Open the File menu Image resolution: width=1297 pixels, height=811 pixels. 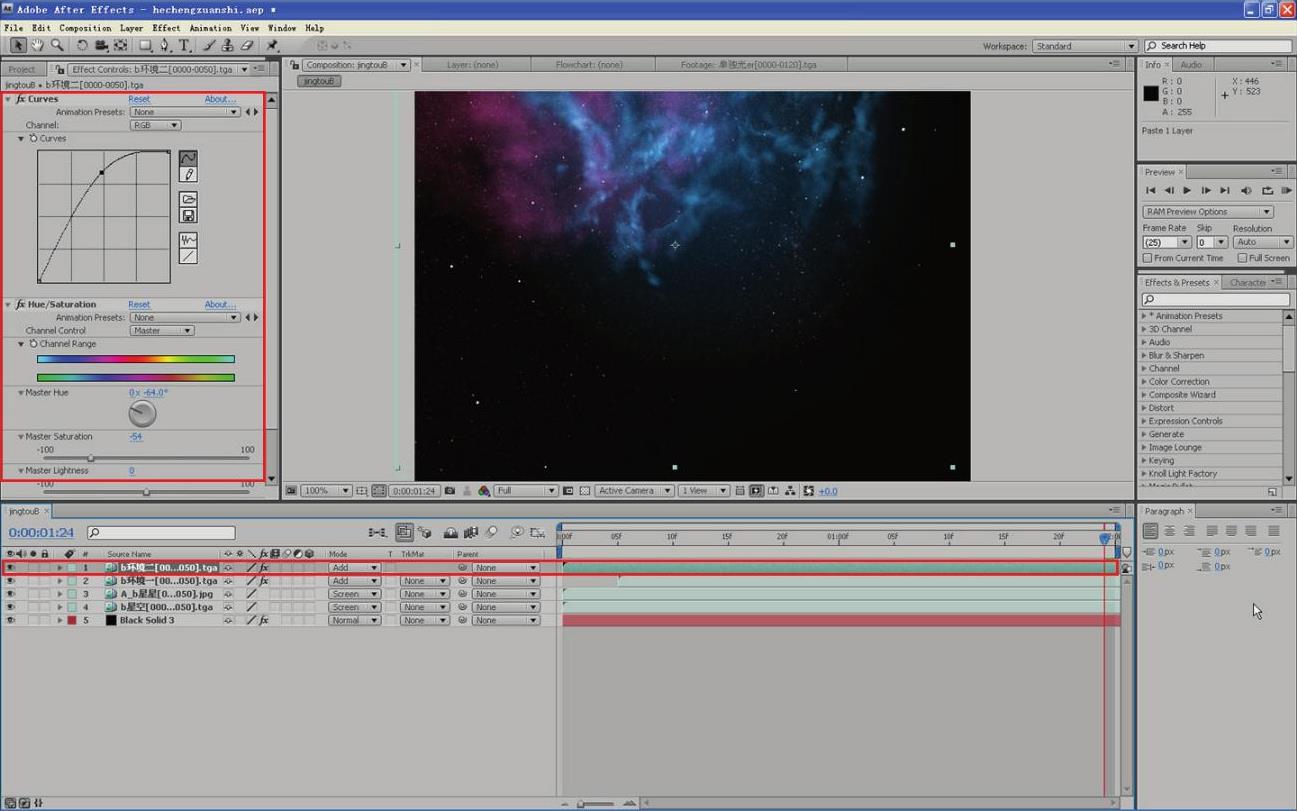(14, 28)
